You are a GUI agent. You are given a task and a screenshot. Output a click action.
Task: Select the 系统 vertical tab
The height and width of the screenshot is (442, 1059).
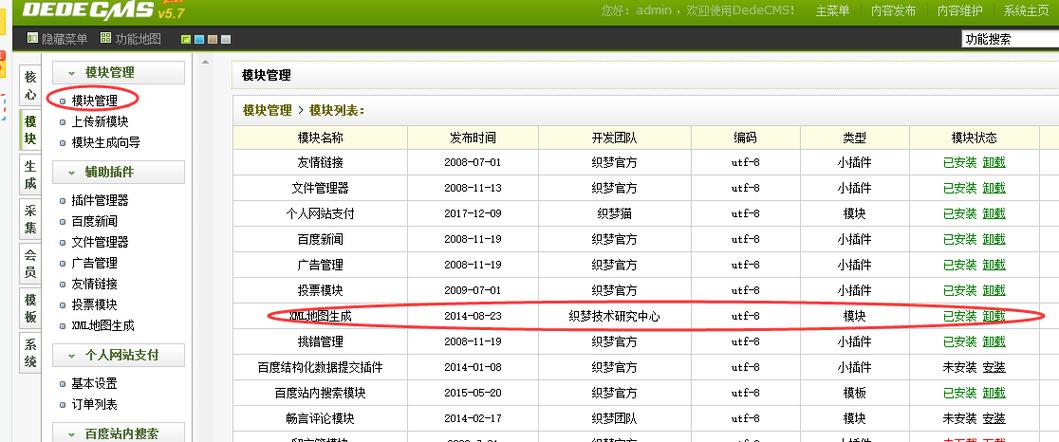[30, 353]
